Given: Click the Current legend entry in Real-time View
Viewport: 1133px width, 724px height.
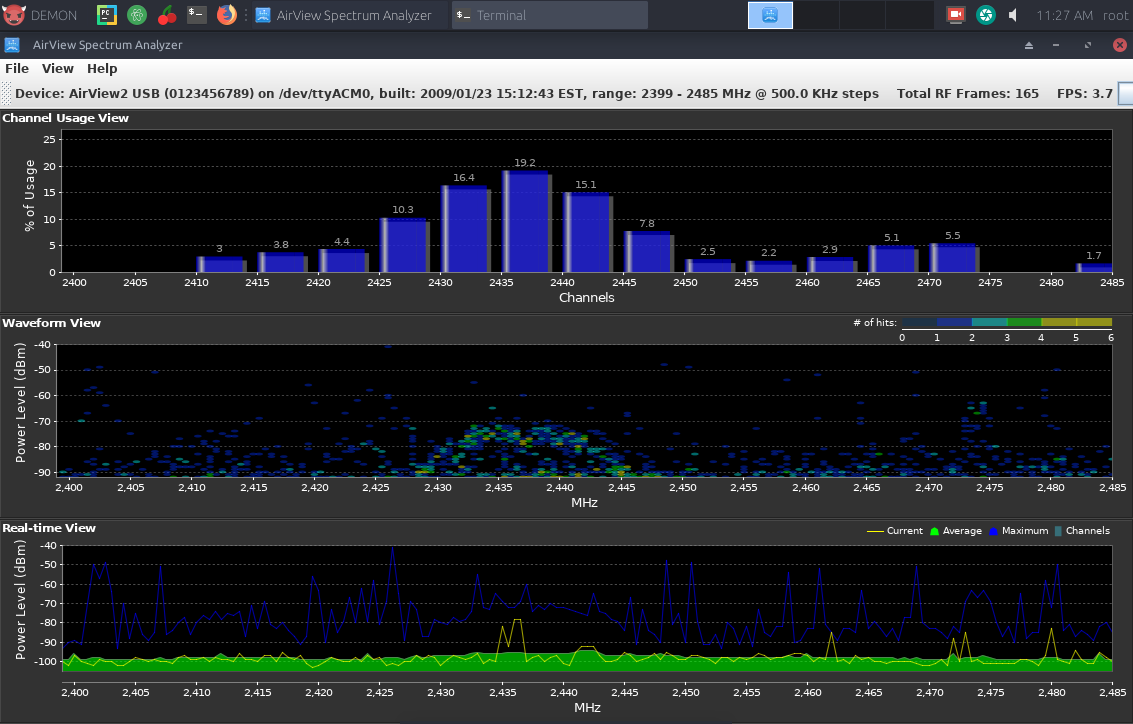Looking at the screenshot, I should (895, 530).
